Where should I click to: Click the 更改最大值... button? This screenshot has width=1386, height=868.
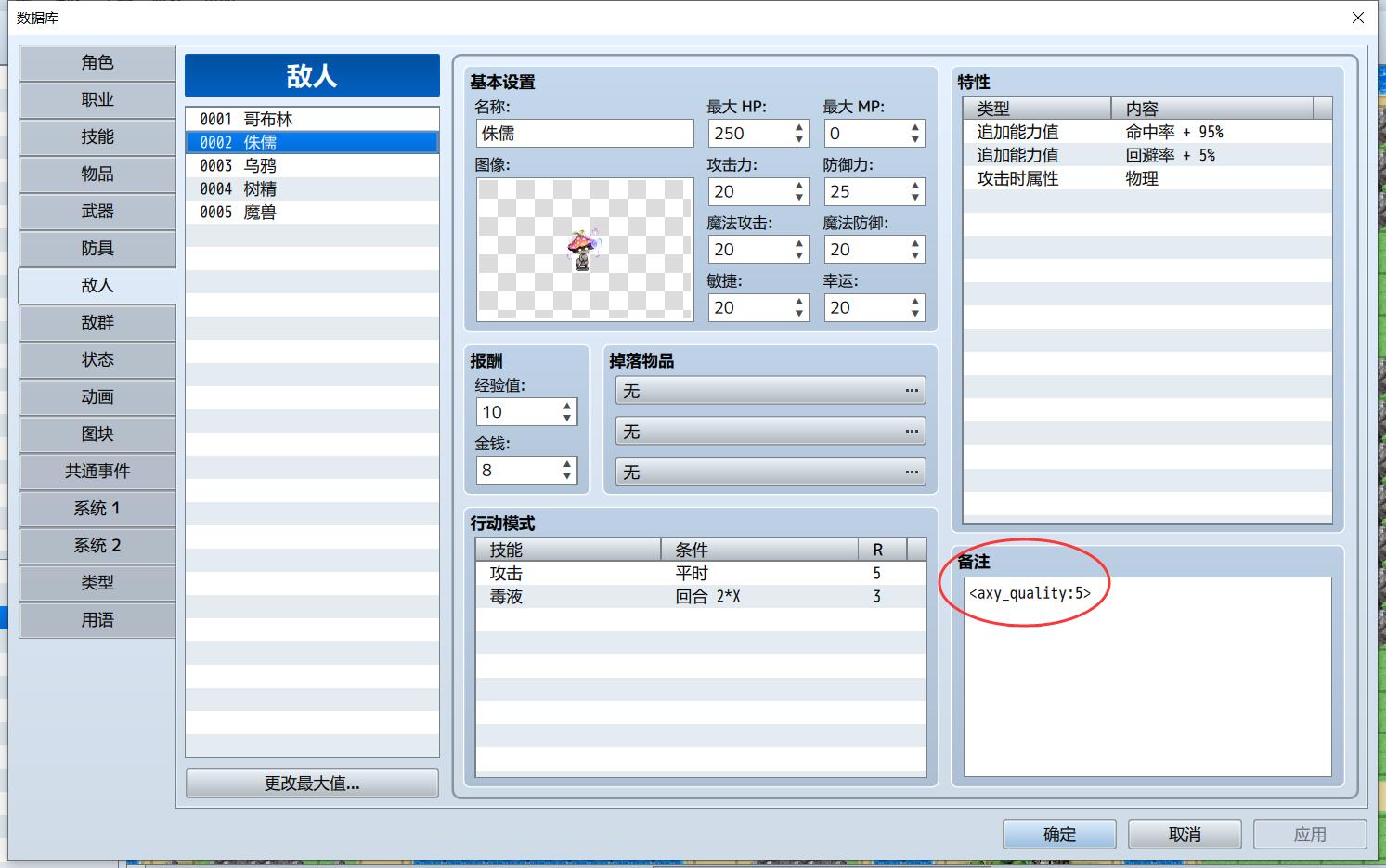click(x=312, y=784)
